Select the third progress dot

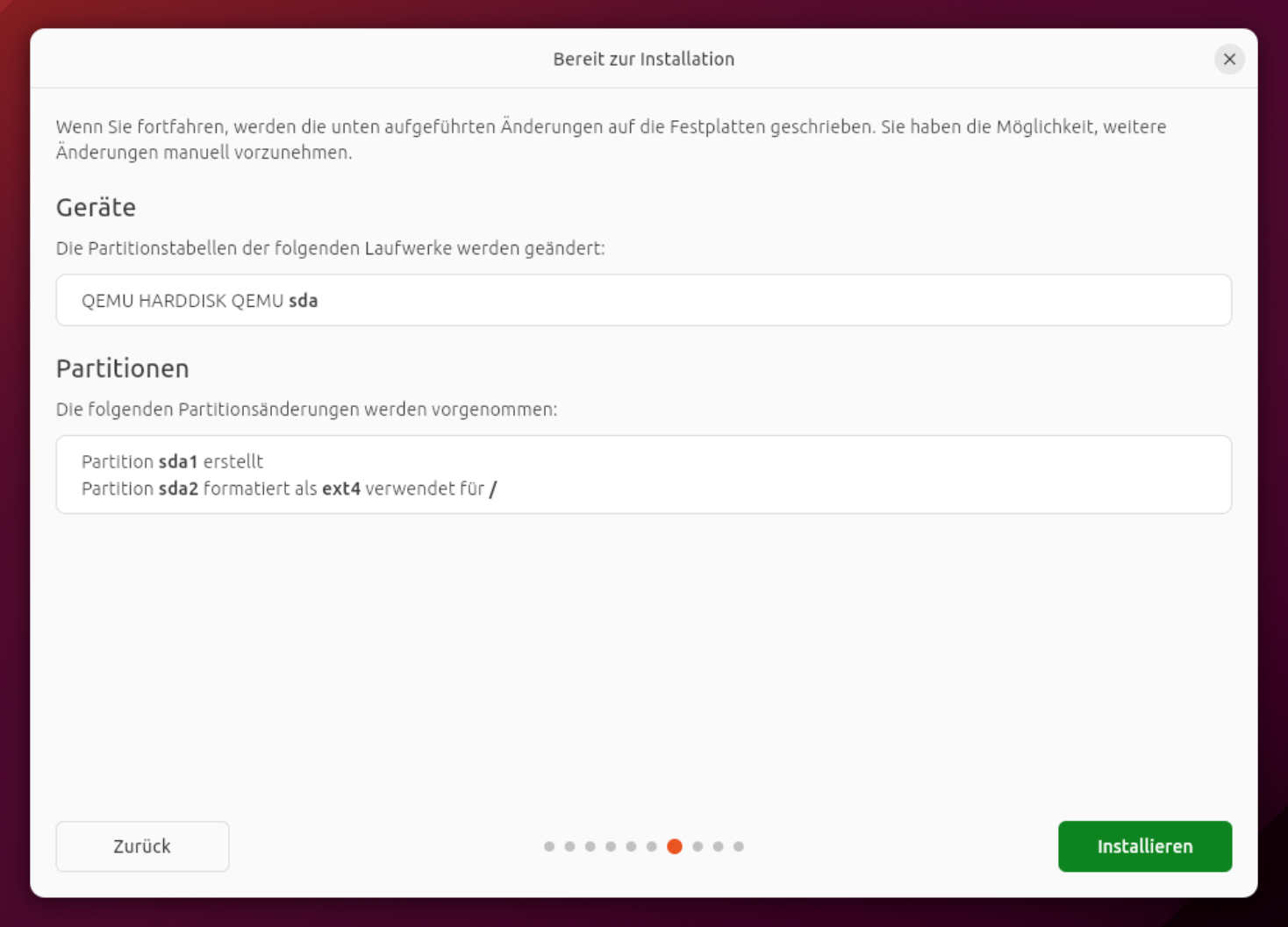(x=590, y=846)
